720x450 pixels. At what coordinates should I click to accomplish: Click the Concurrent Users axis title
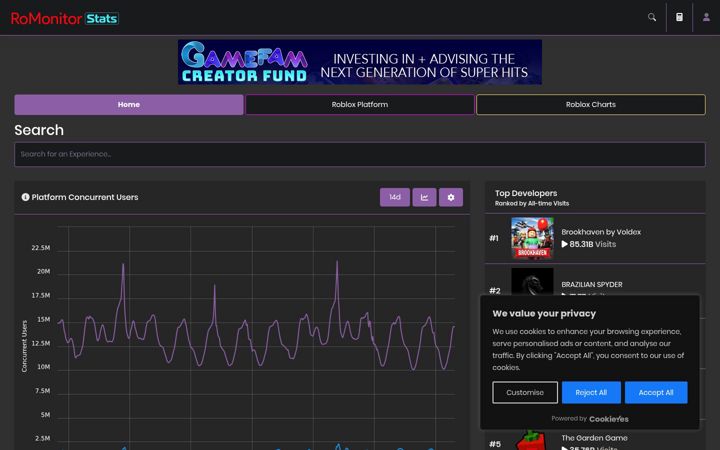(24, 346)
